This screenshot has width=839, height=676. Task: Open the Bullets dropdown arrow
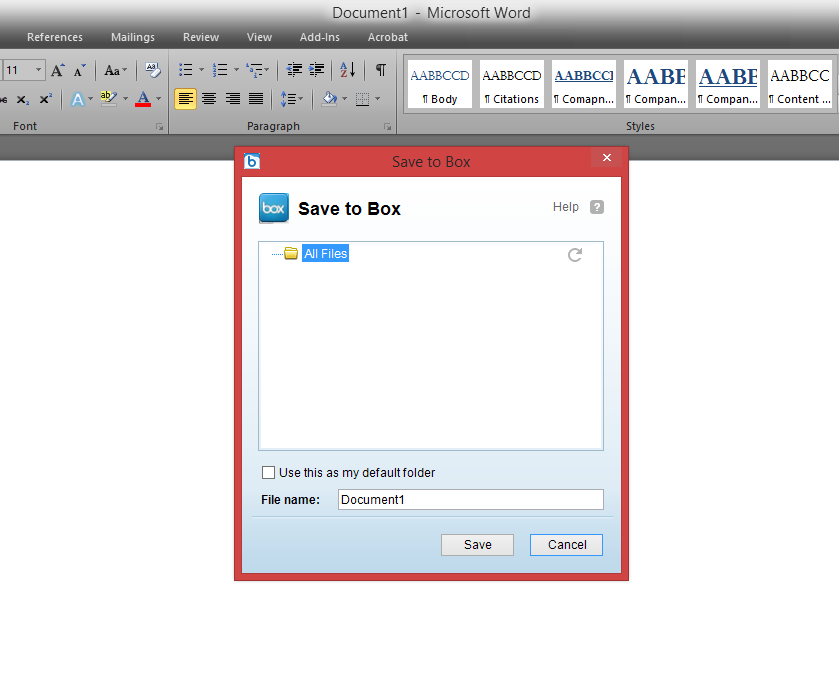coord(201,70)
